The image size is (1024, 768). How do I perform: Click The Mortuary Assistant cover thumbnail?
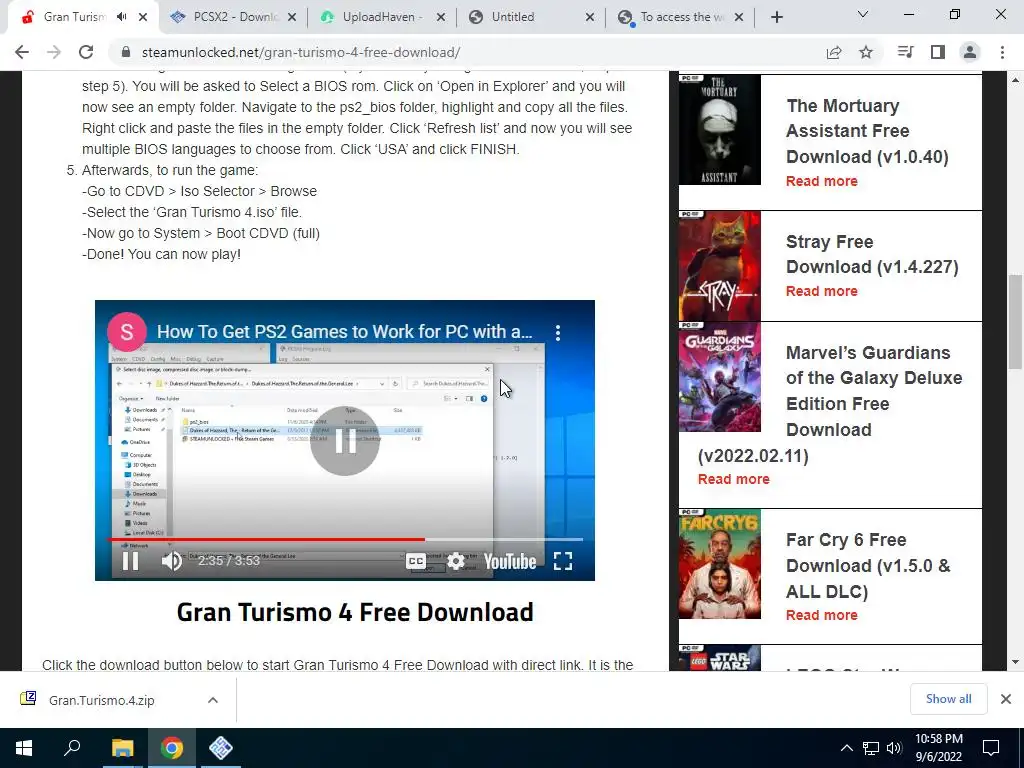point(720,129)
